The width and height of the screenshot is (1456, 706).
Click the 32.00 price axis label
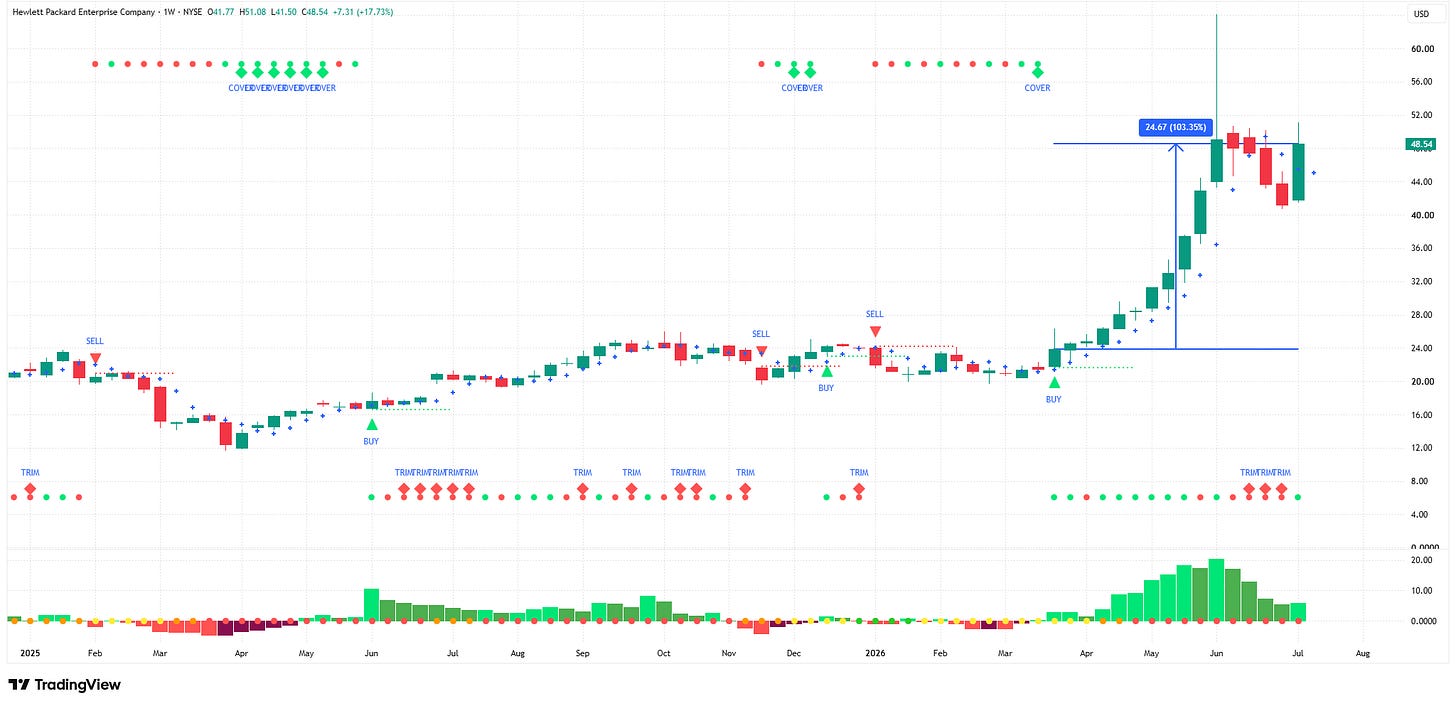[1424, 282]
